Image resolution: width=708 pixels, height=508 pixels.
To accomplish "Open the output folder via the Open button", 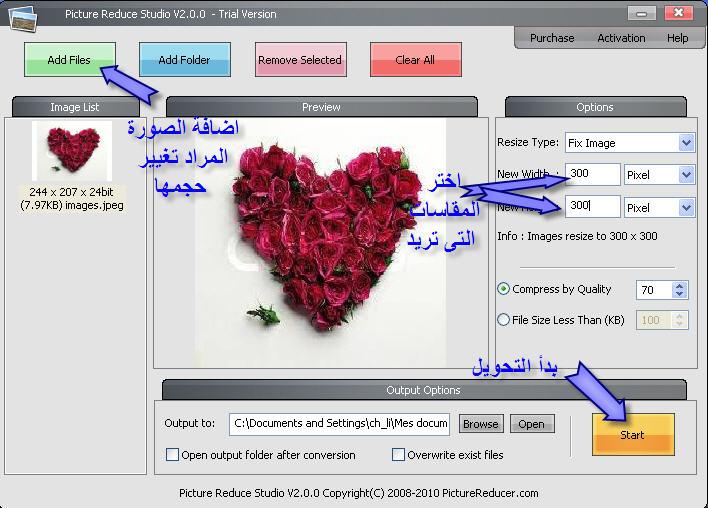I will pyautogui.click(x=532, y=424).
